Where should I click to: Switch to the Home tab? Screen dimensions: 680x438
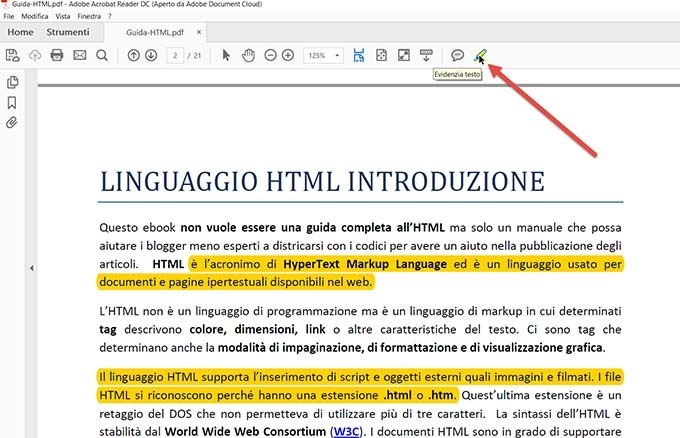[20, 32]
